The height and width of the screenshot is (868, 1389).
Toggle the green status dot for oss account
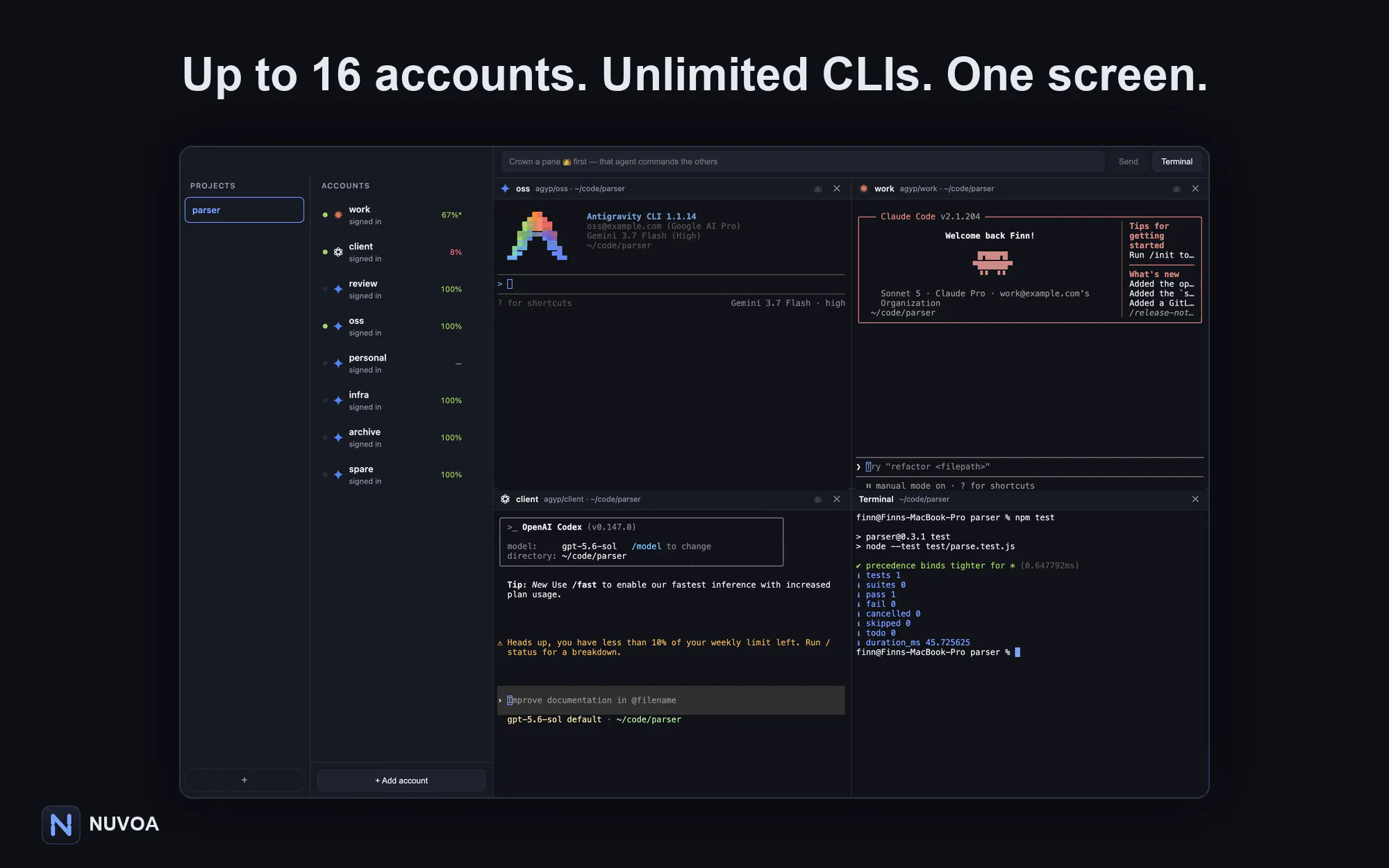(x=325, y=326)
